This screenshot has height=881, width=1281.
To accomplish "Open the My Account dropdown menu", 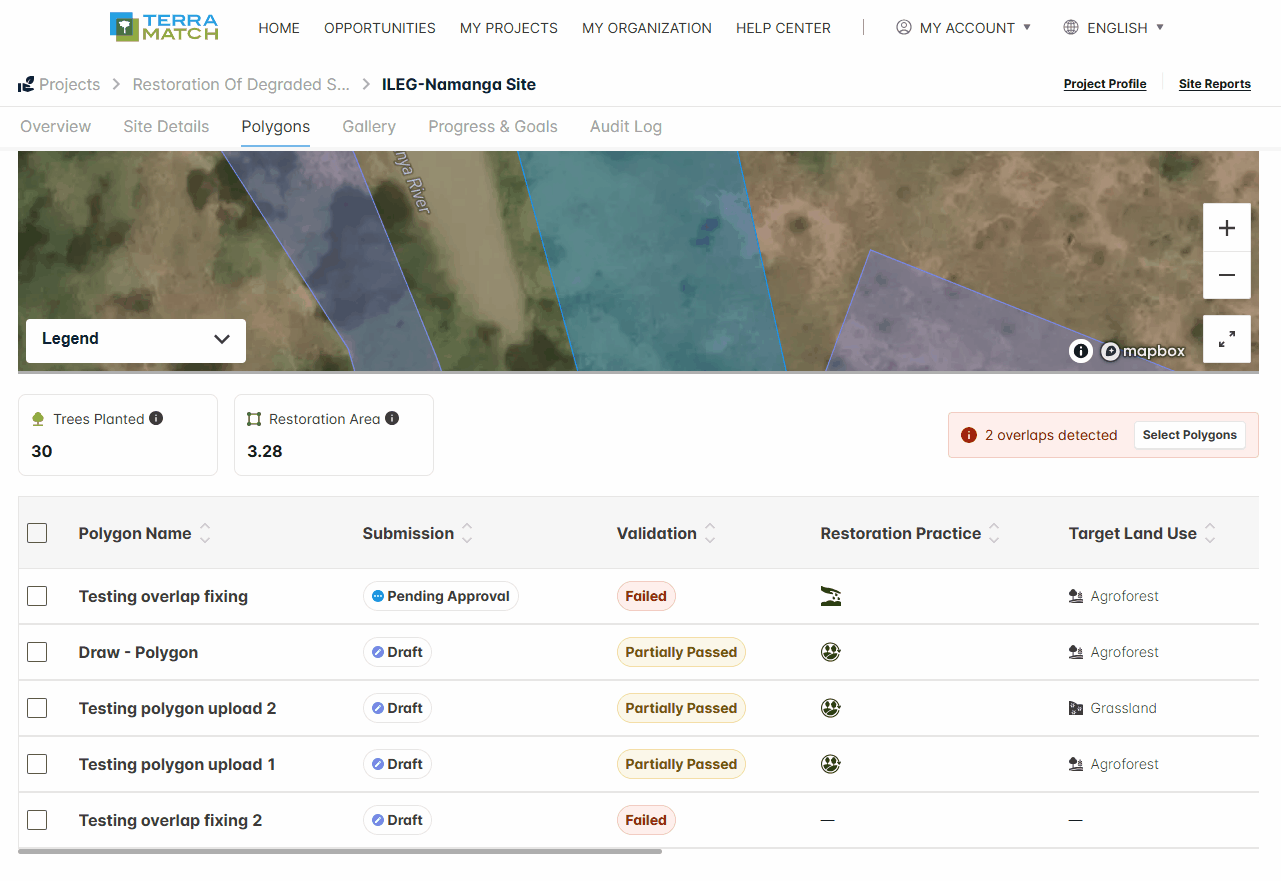I will point(964,28).
